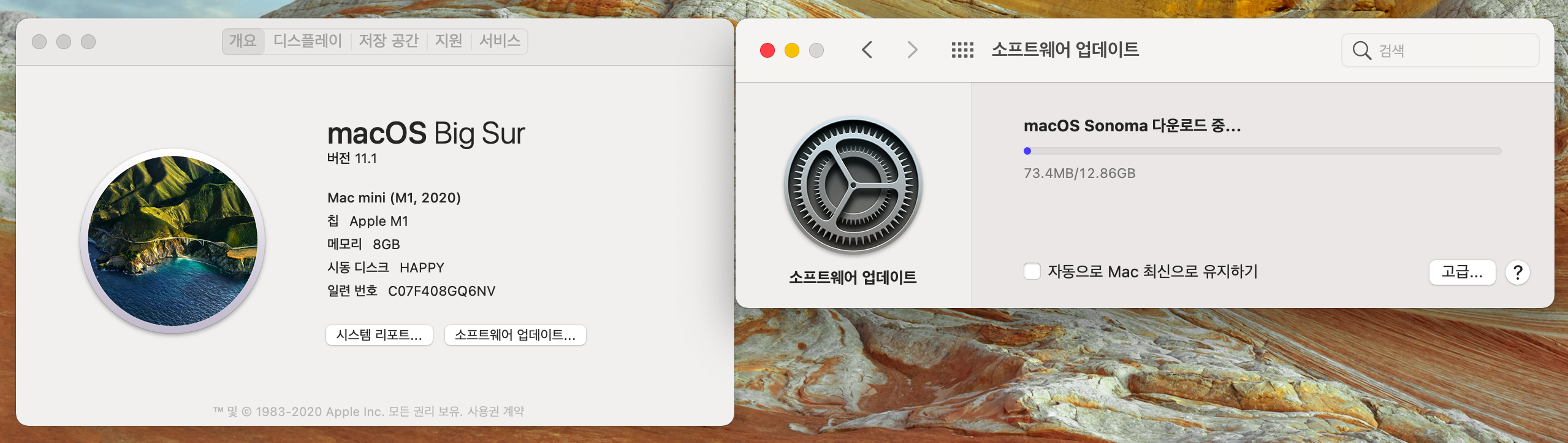1568x443 pixels.
Task: Click the Software Update gear icon
Action: (853, 185)
